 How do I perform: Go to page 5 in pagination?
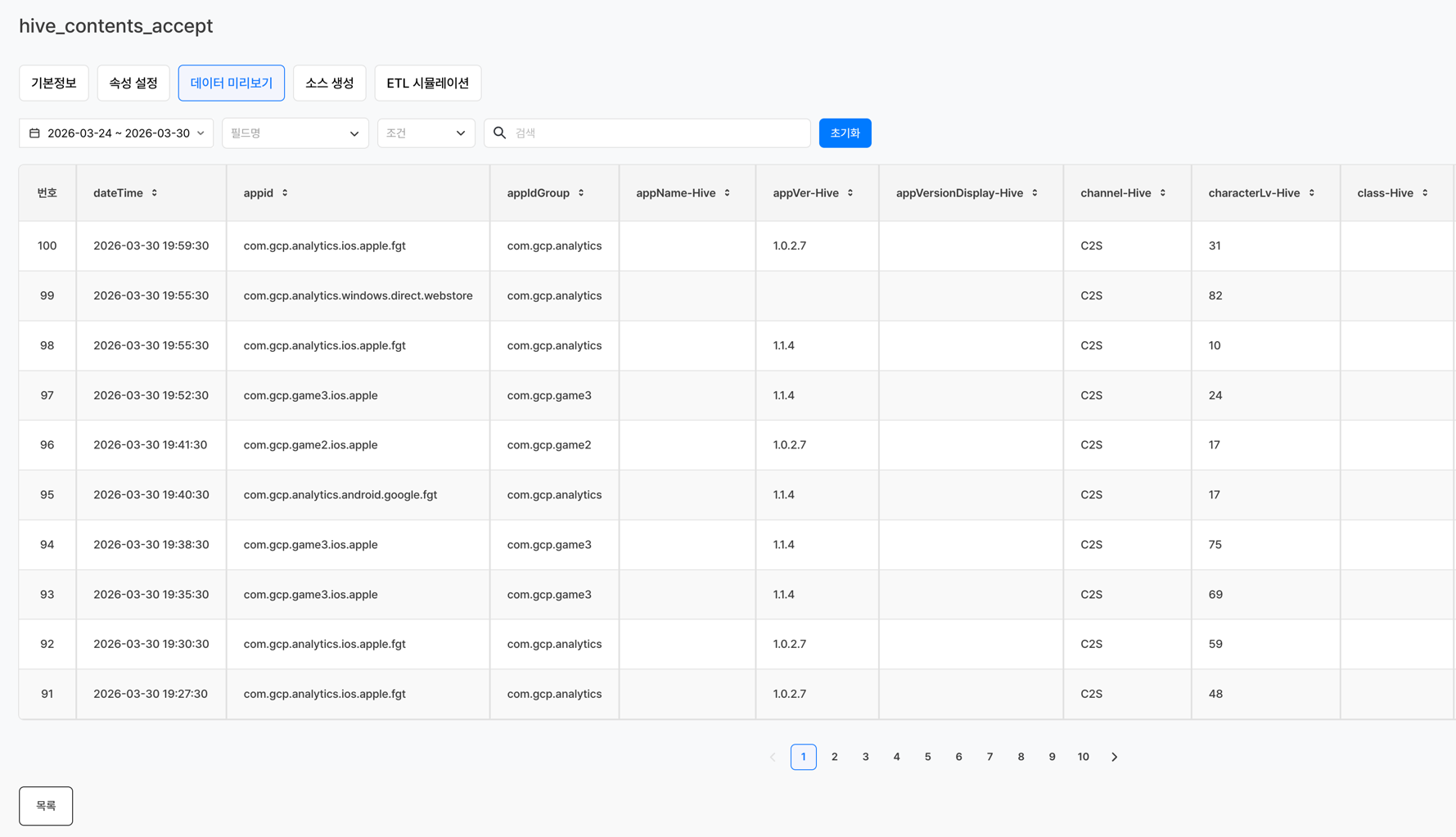927,757
